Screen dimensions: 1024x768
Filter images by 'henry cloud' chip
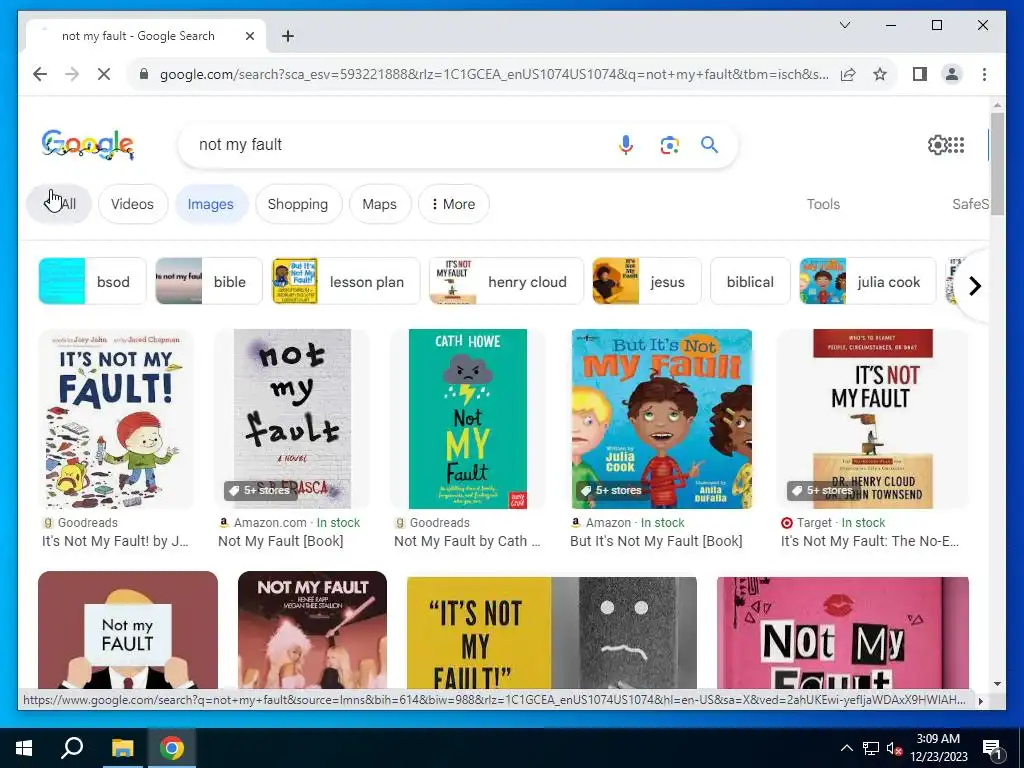[x=505, y=281]
